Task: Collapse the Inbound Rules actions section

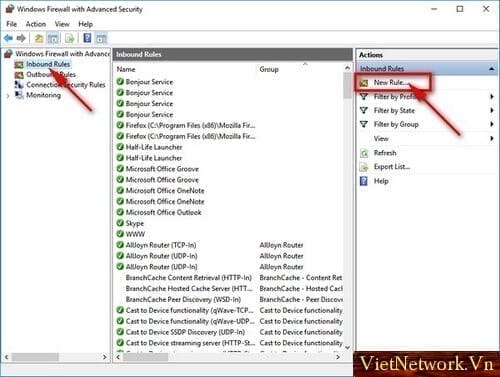Action: (491, 69)
